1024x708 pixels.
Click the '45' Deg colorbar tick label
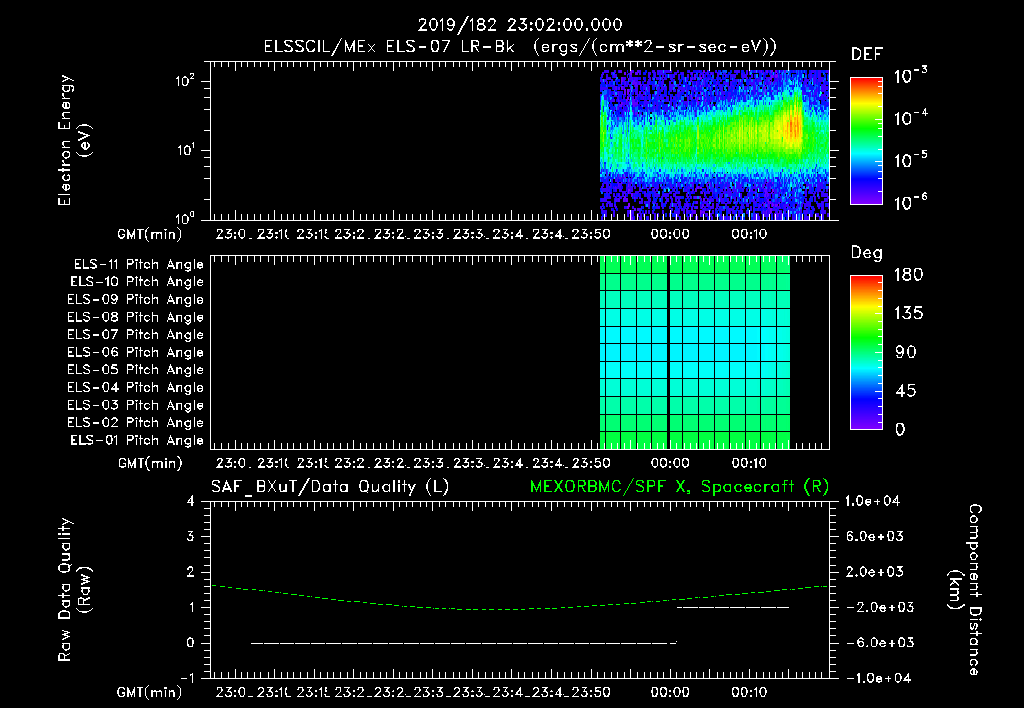[x=906, y=391]
